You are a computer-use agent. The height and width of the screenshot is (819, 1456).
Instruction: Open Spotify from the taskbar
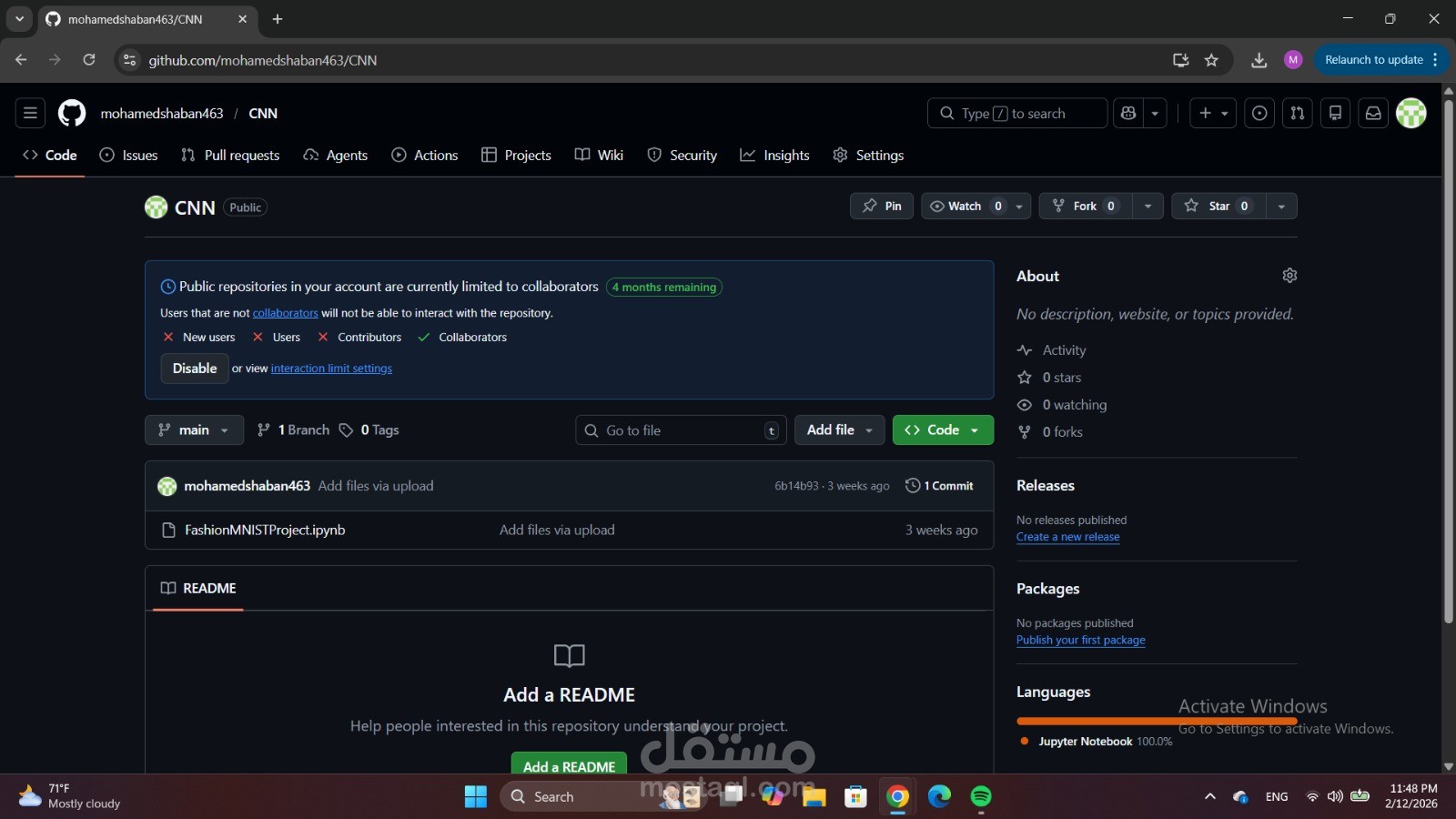[981, 796]
